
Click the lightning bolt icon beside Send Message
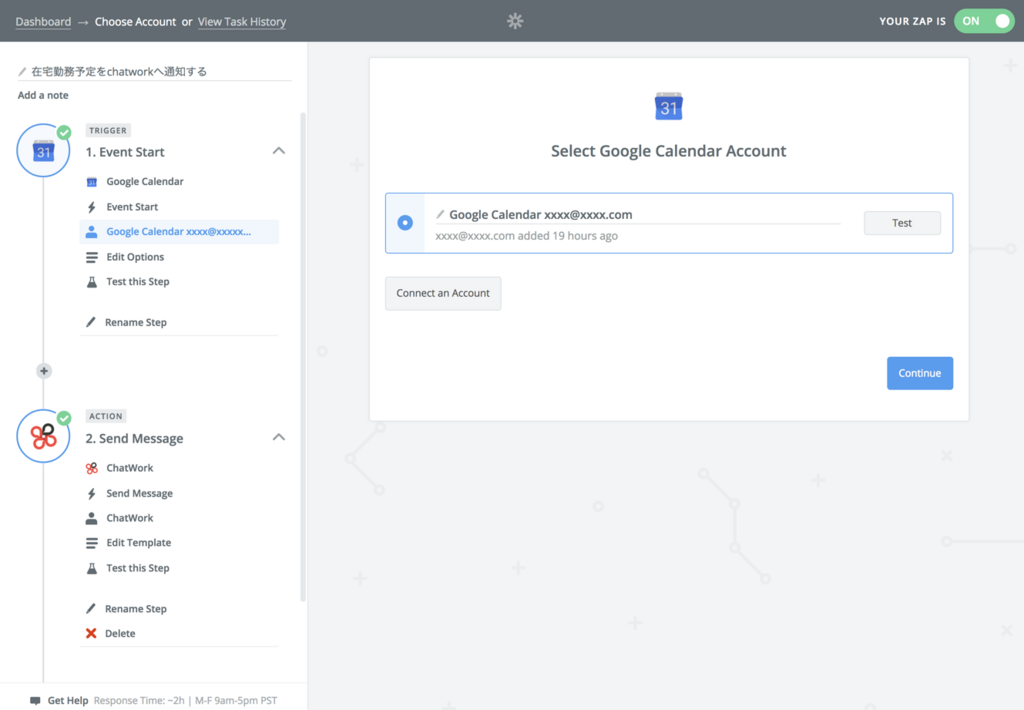[91, 494]
